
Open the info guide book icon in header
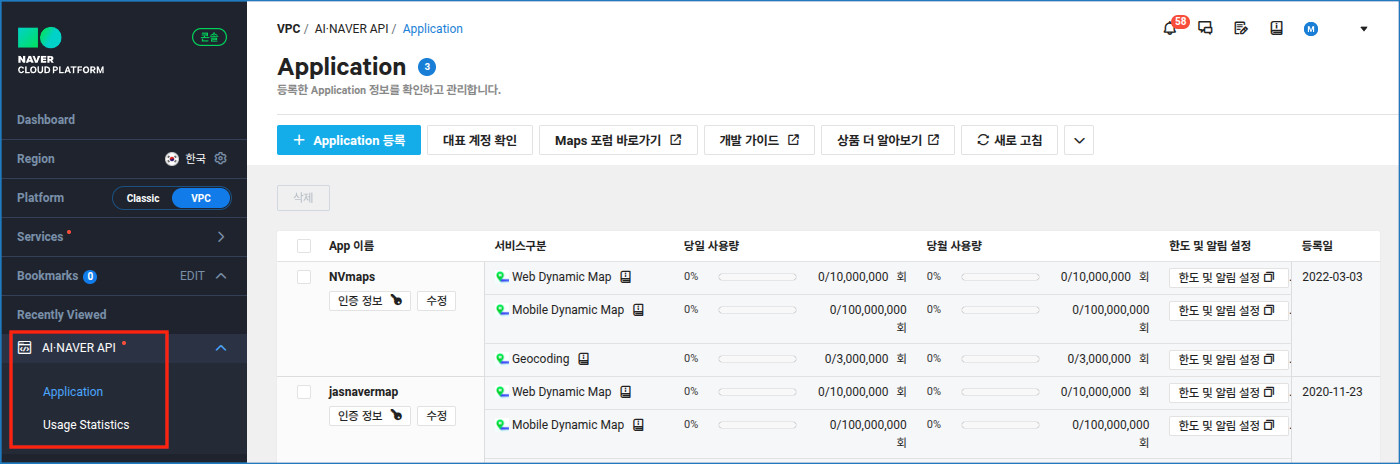[1276, 28]
